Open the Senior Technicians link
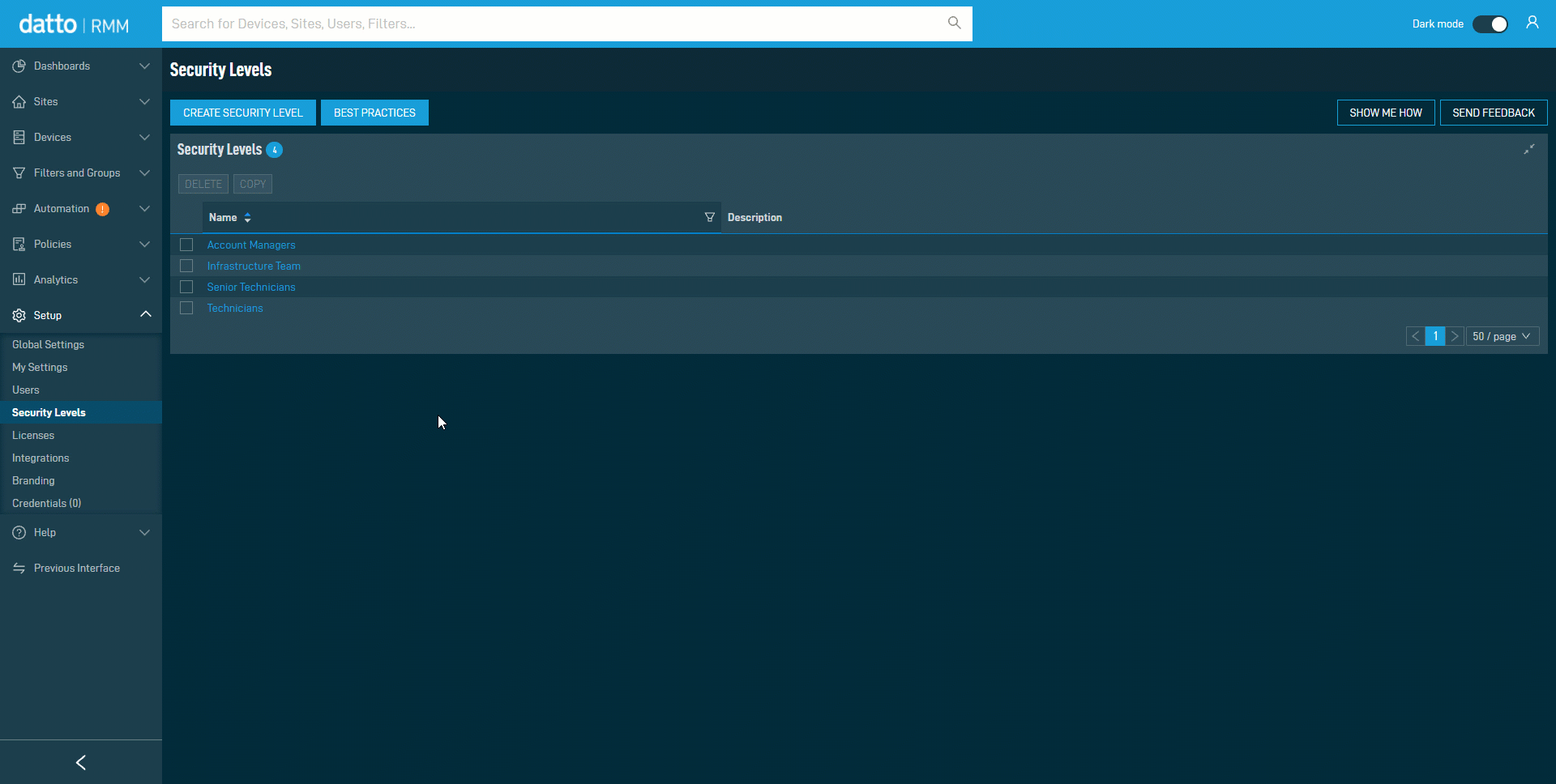 pyautogui.click(x=251, y=287)
